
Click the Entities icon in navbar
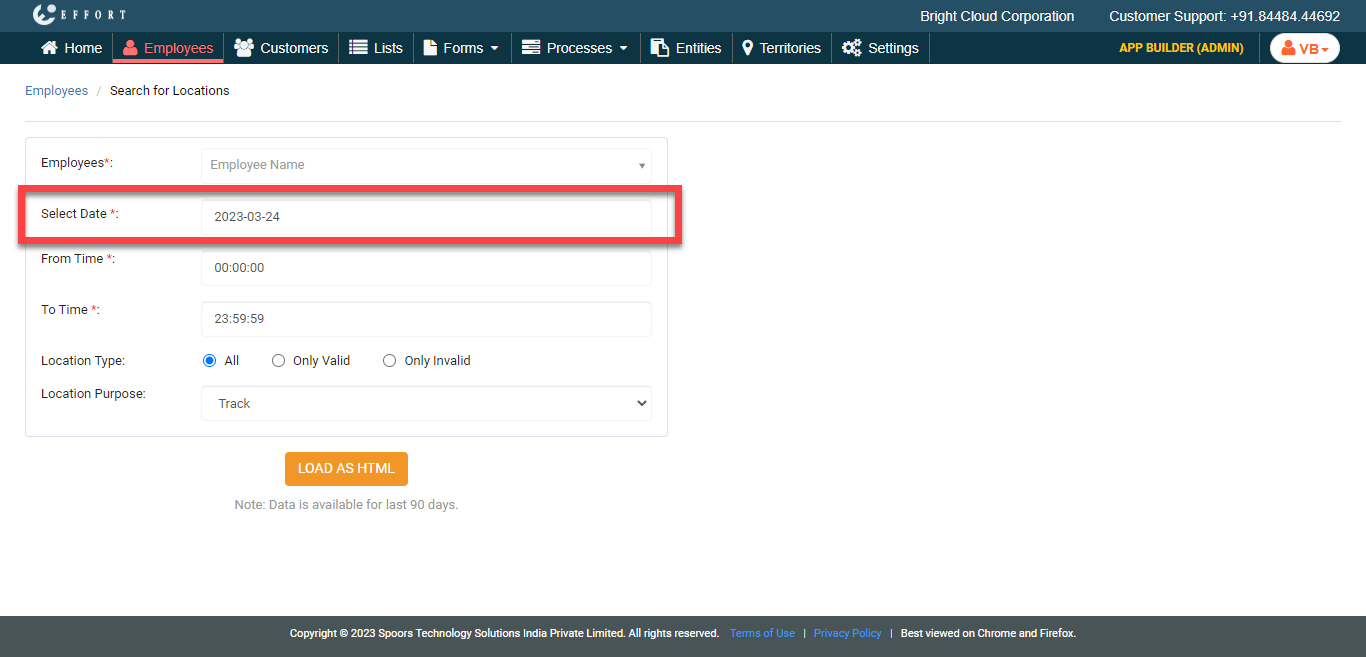[x=660, y=48]
